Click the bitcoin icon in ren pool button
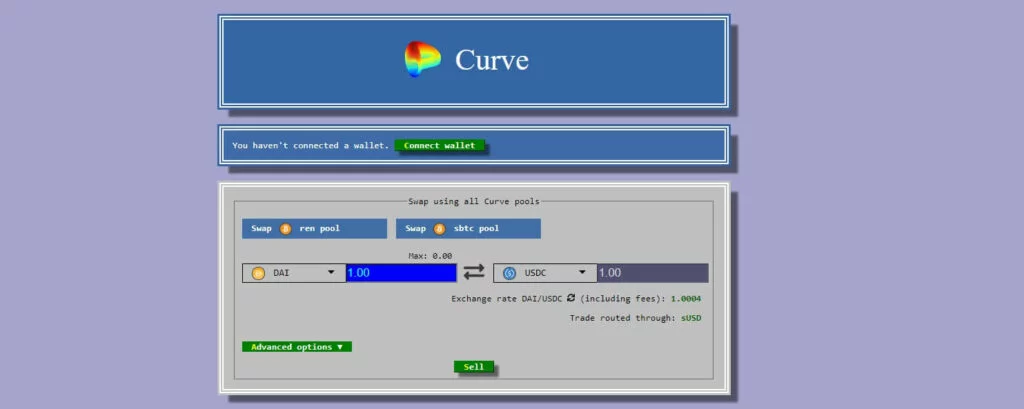This screenshot has height=409, width=1024. click(285, 229)
